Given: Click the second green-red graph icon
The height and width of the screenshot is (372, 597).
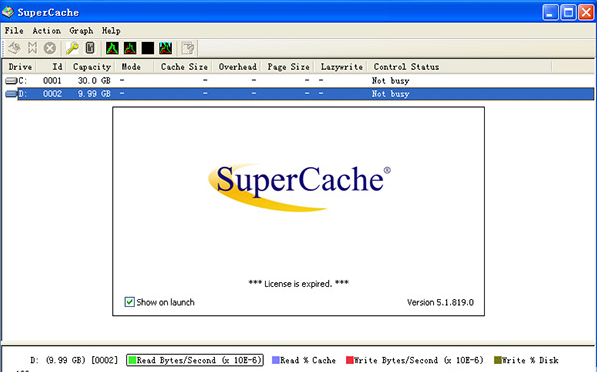Looking at the screenshot, I should pos(130,48).
